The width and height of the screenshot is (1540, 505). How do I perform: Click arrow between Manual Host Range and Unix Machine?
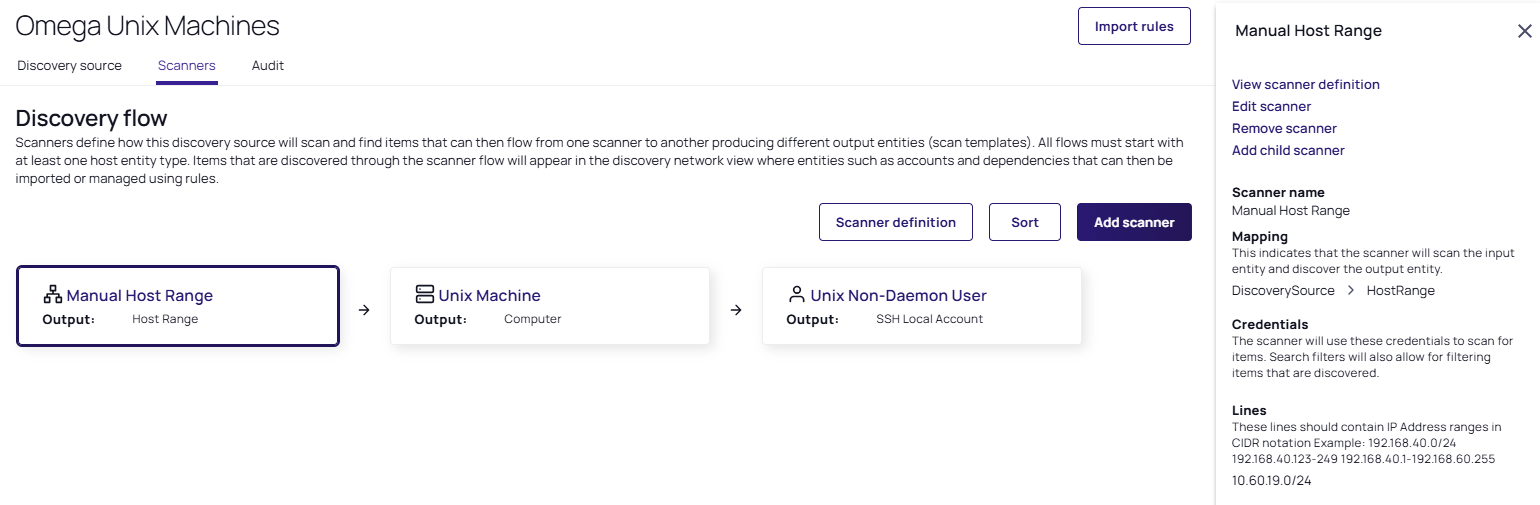364,310
